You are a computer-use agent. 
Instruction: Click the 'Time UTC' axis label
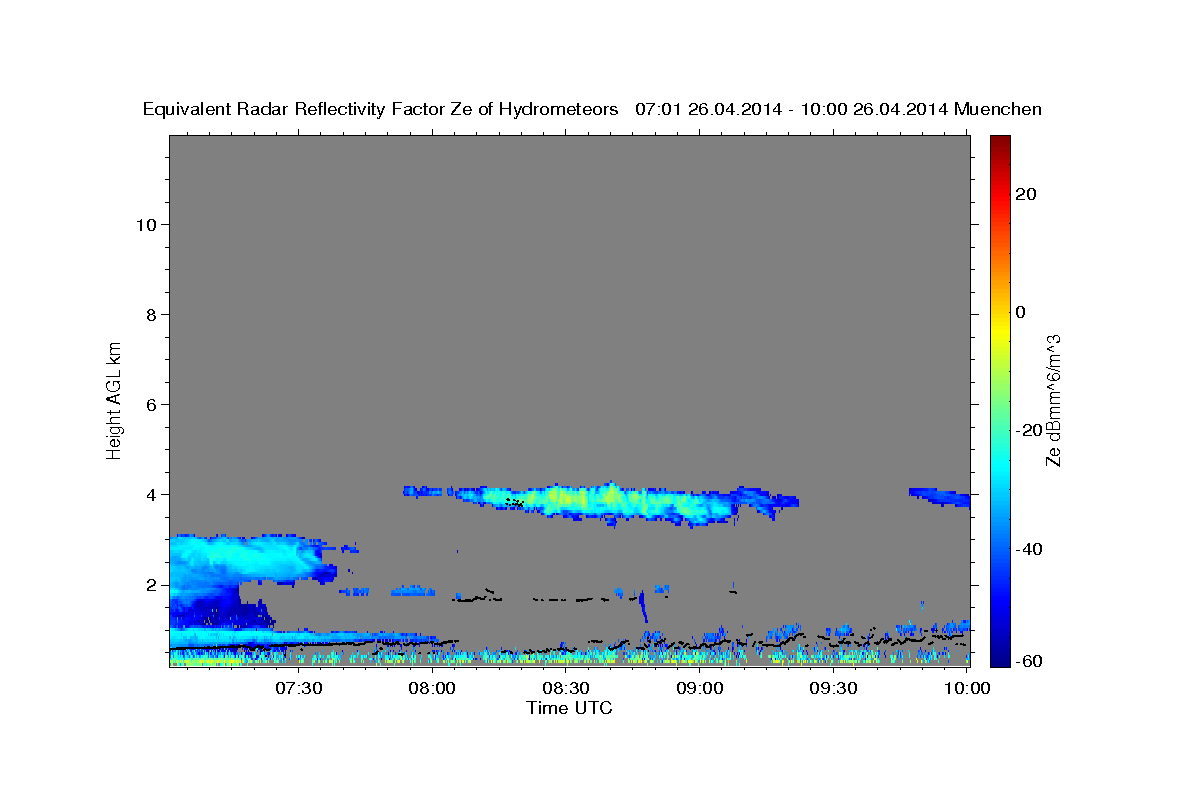(569, 708)
